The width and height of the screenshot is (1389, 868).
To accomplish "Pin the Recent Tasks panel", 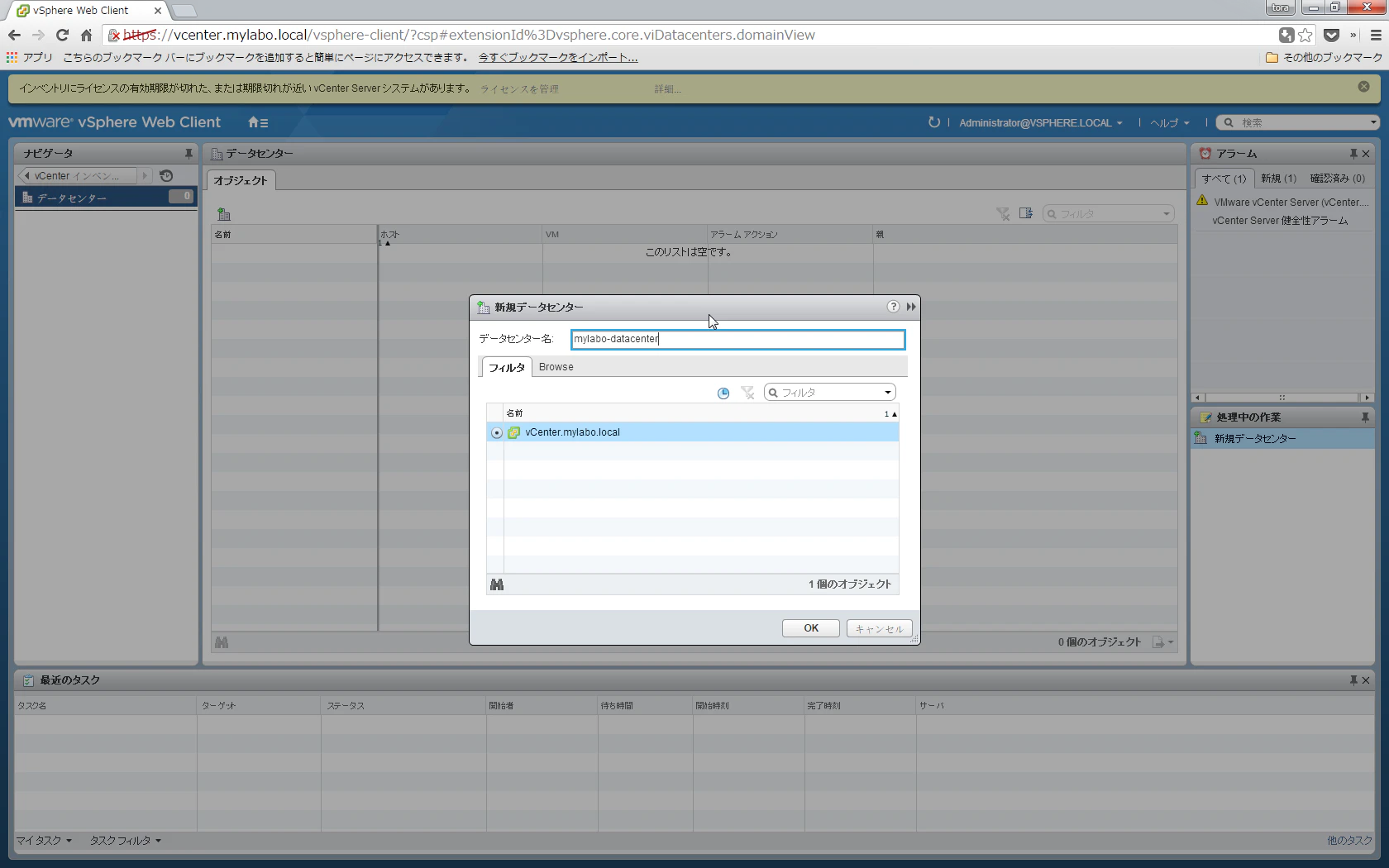I will click(1353, 680).
